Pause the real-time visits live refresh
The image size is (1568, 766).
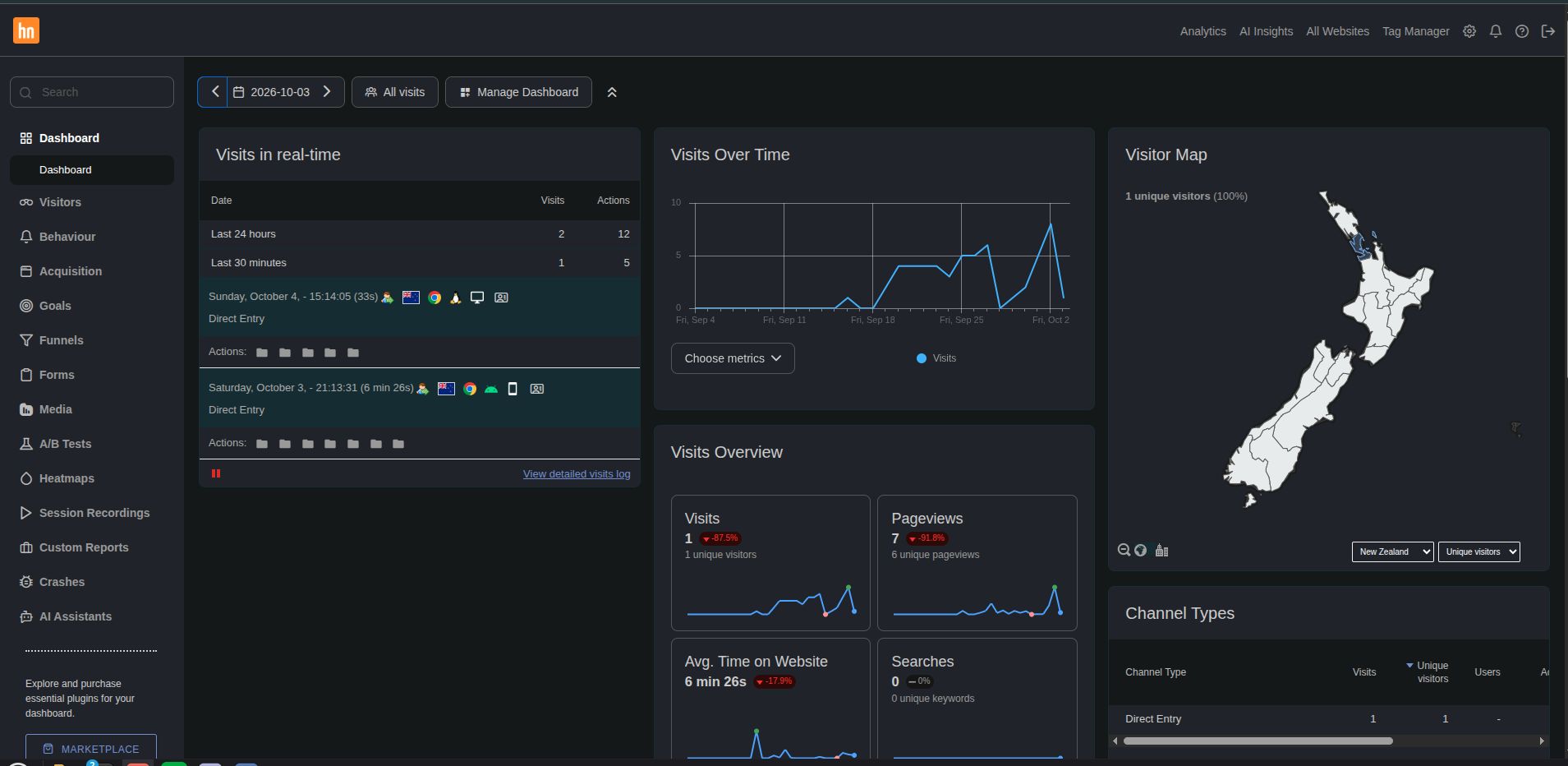pos(216,473)
